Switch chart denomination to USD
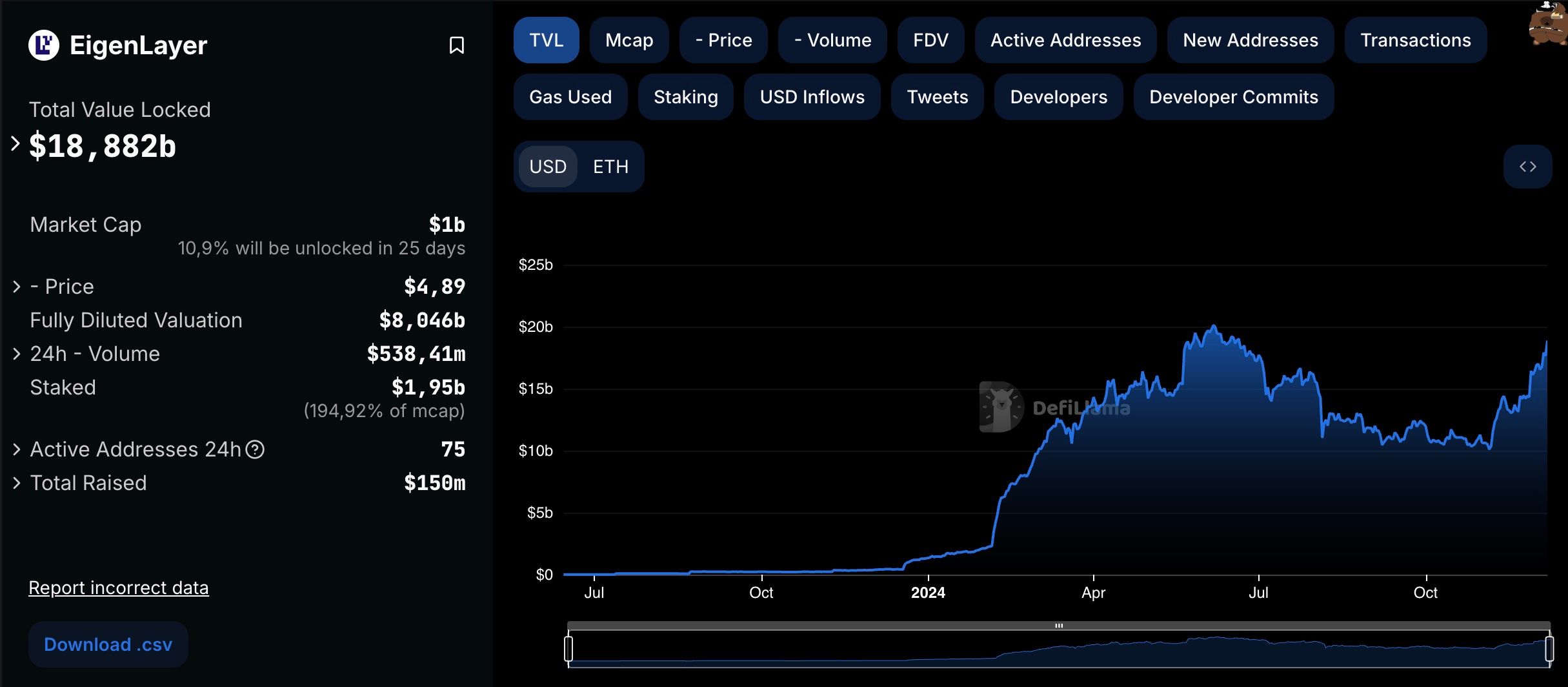This screenshot has width=1568, height=687. pyautogui.click(x=548, y=167)
